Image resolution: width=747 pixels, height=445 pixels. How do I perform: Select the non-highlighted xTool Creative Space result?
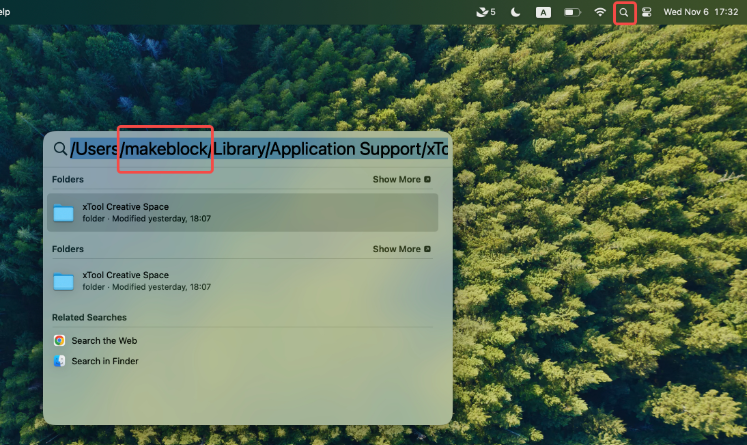coord(242,281)
